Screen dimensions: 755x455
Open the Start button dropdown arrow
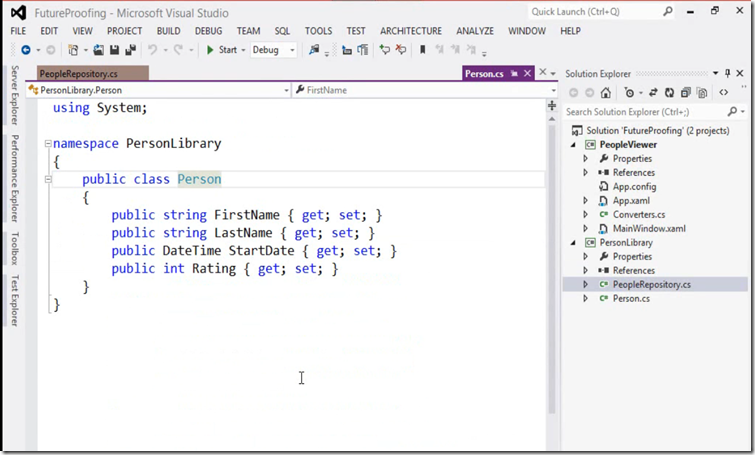(243, 50)
